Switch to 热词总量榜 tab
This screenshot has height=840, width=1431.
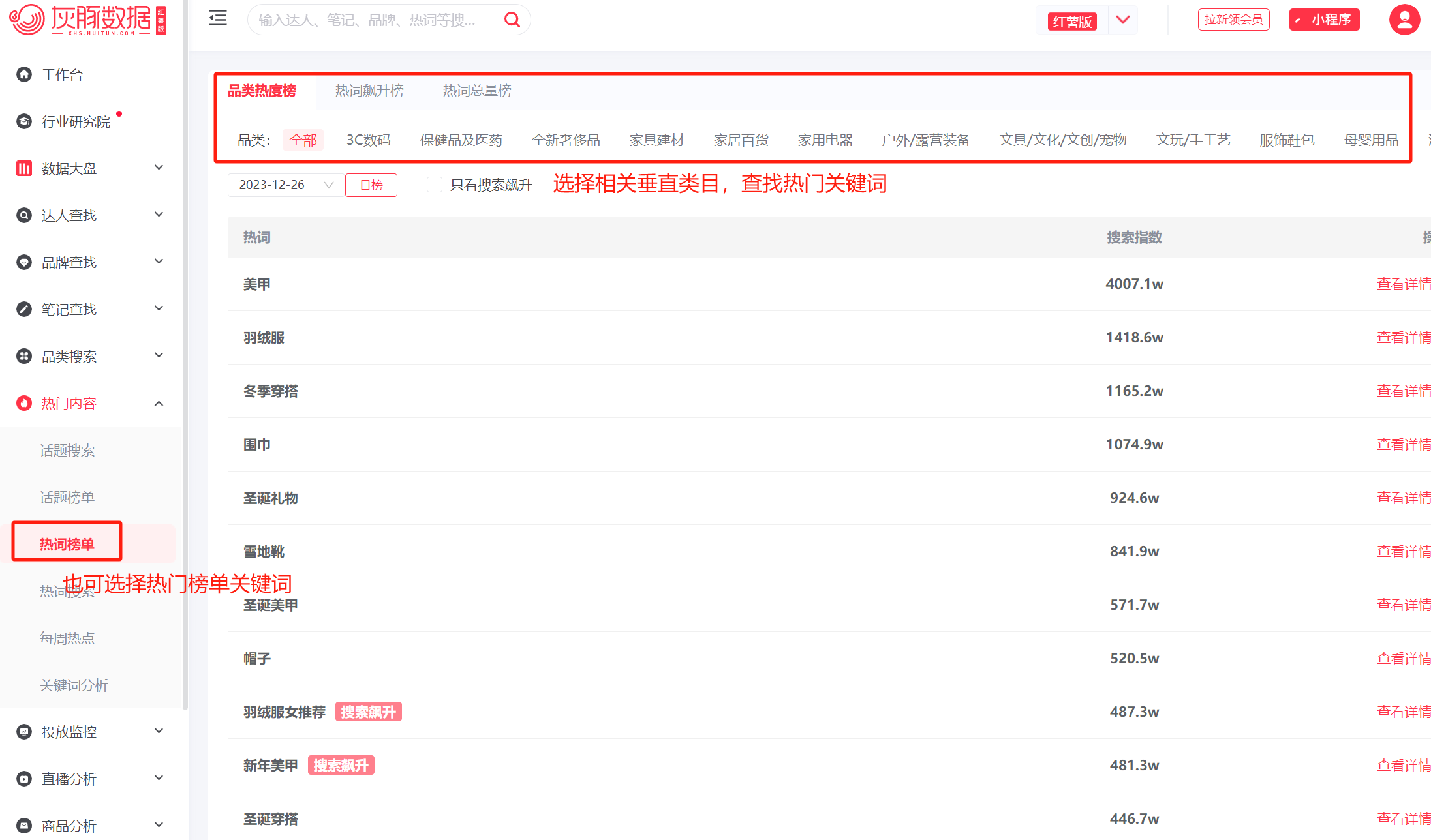point(477,91)
